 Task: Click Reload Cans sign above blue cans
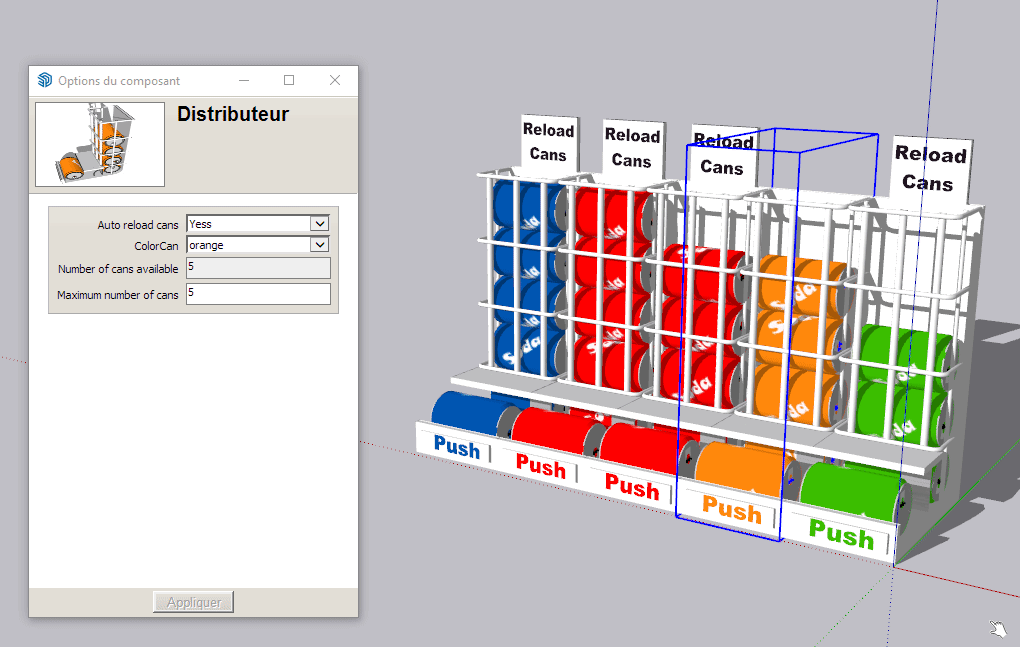point(548,142)
